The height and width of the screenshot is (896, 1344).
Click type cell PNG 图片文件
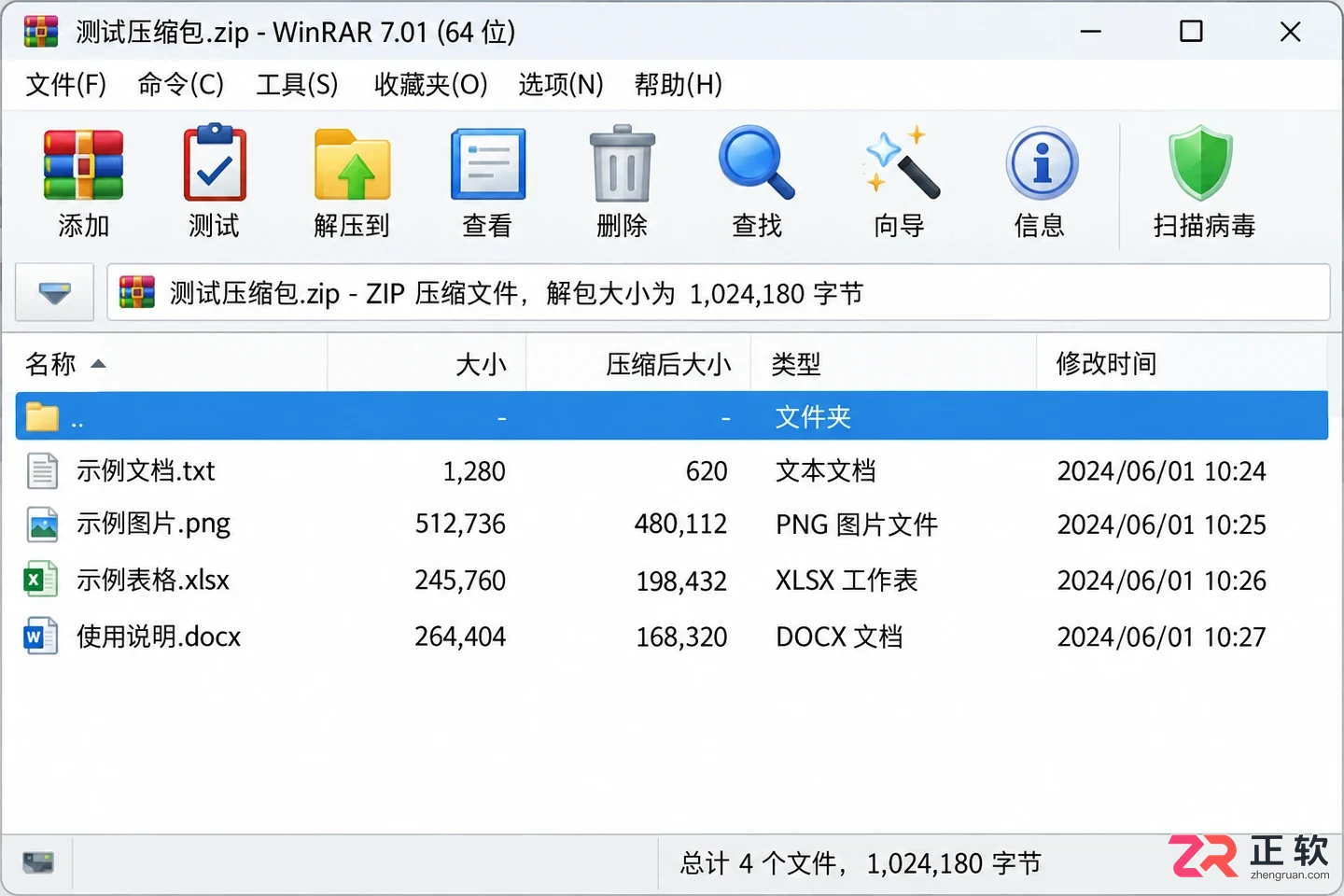point(857,525)
